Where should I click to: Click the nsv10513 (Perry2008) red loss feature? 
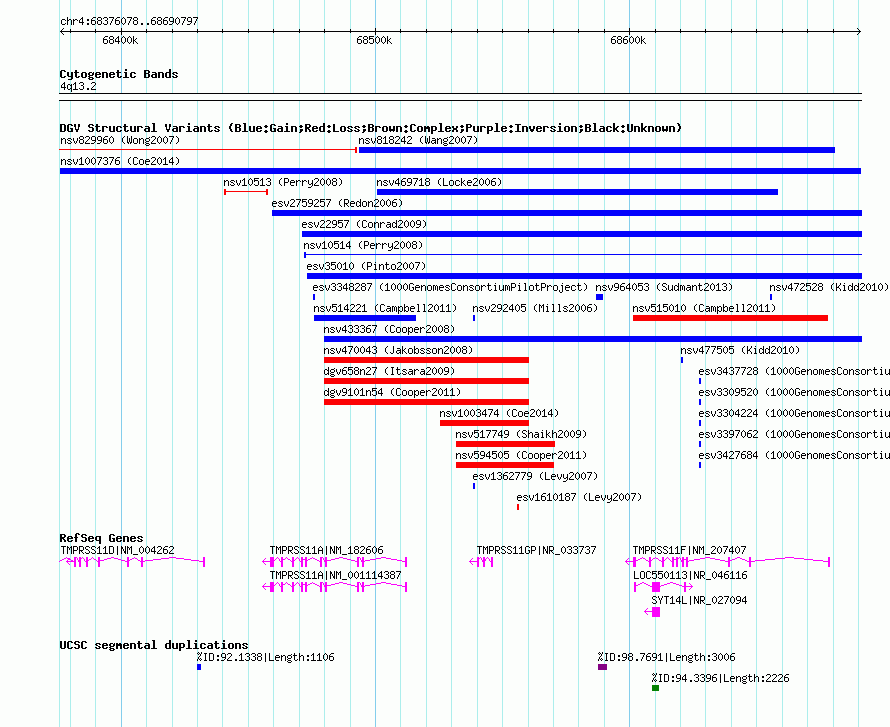(x=246, y=192)
